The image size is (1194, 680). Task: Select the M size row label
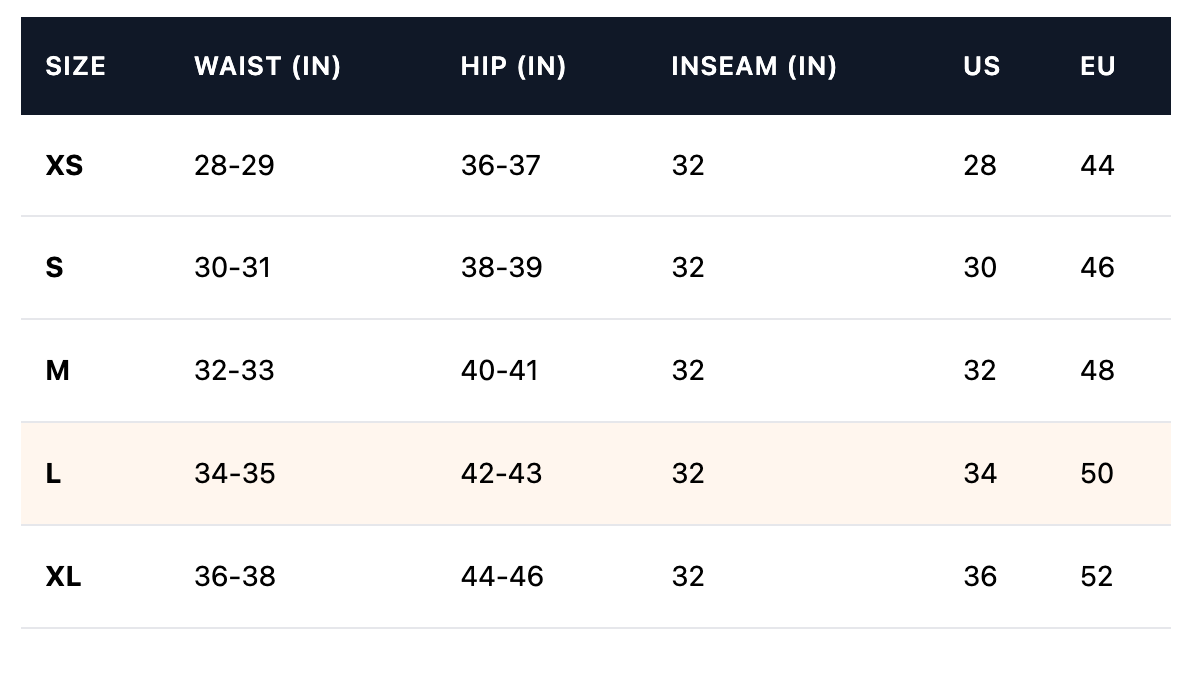[x=58, y=371]
